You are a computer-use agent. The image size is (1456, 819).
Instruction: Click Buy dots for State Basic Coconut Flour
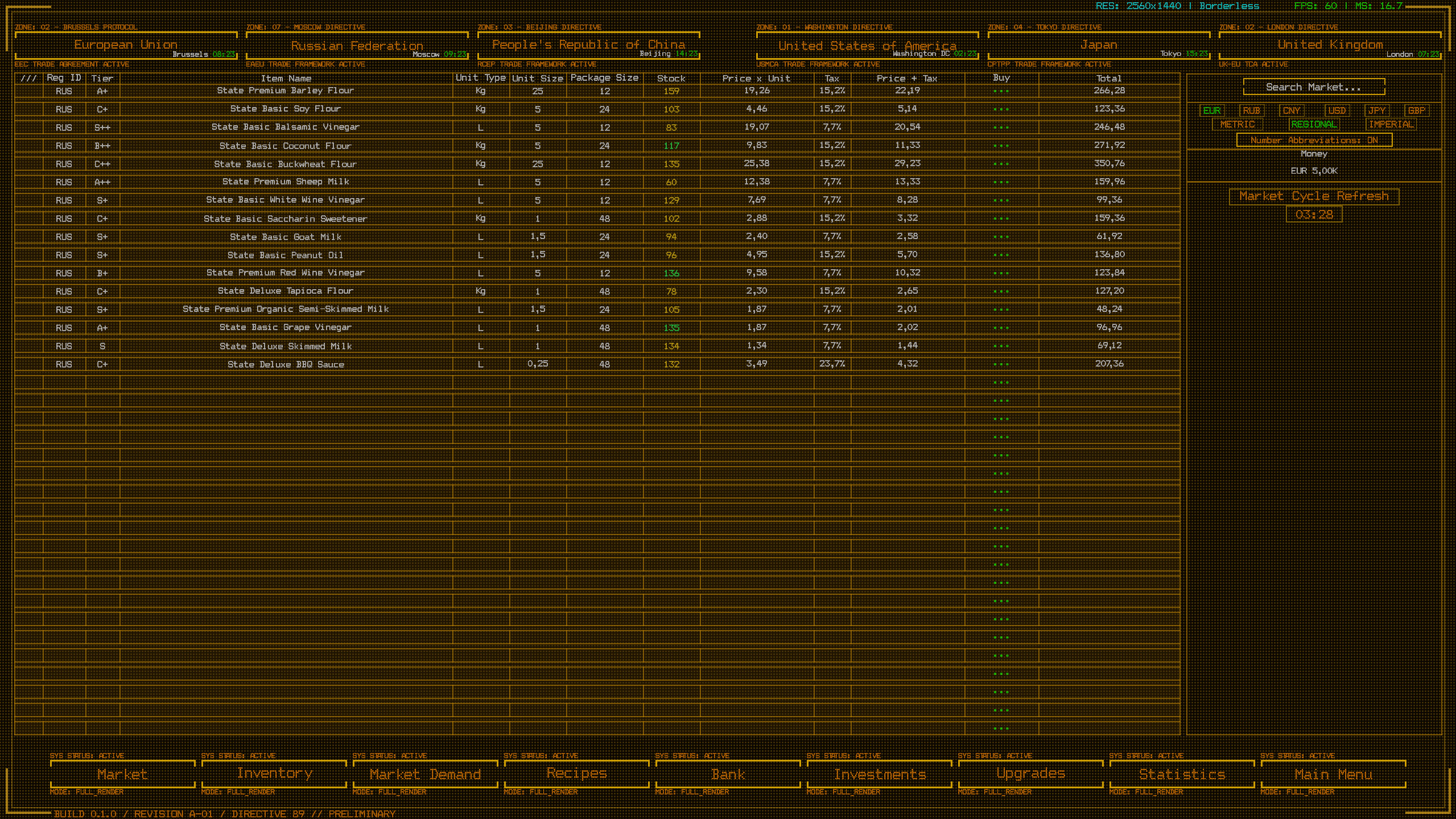point(1001,146)
